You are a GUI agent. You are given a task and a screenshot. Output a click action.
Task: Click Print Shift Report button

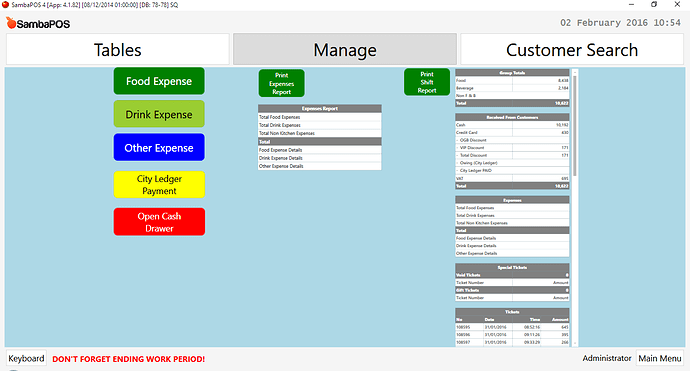coord(427,82)
